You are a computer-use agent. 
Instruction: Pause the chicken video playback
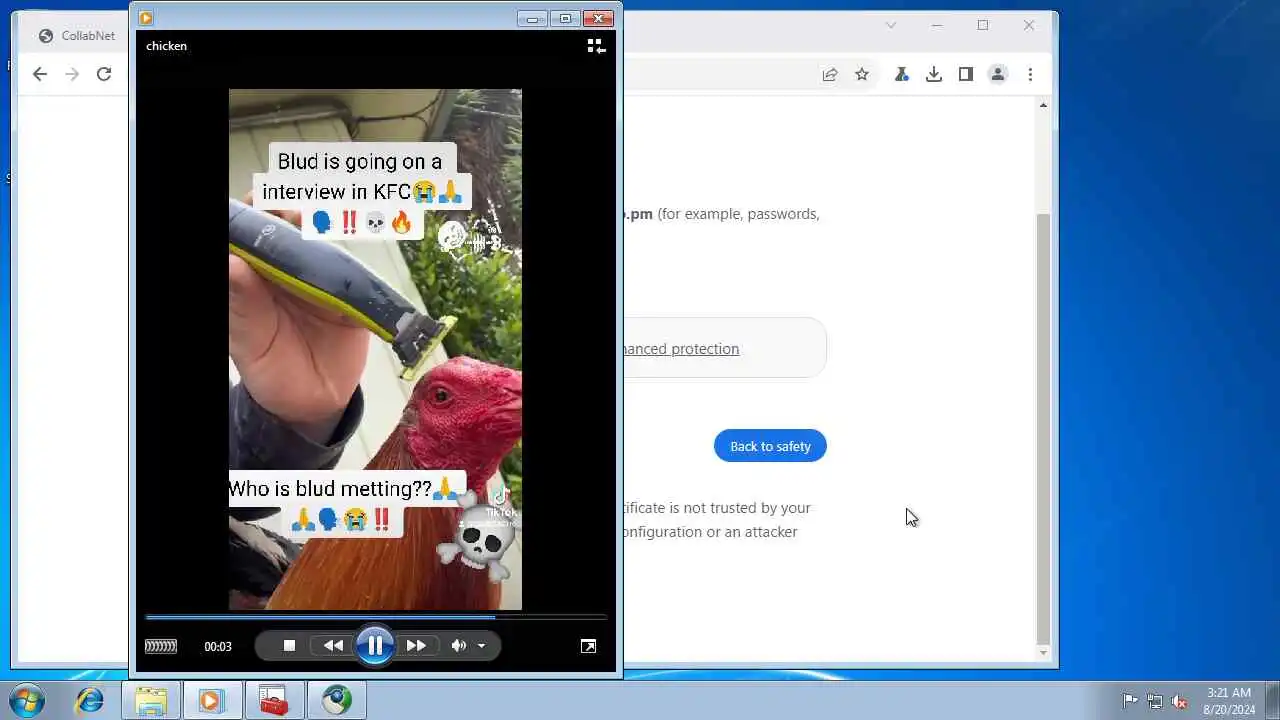click(375, 646)
